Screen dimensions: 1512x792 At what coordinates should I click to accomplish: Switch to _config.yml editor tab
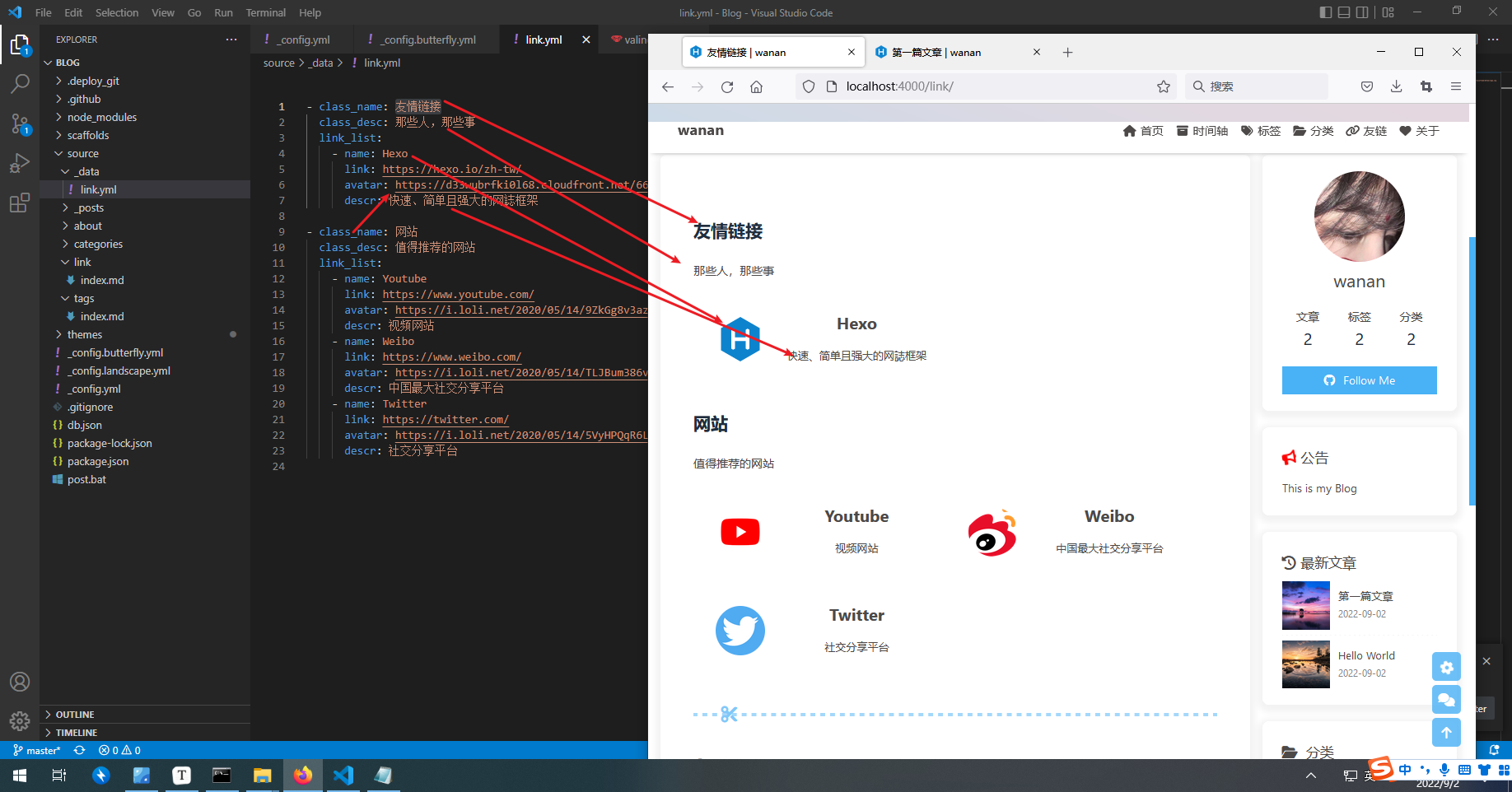[302, 40]
